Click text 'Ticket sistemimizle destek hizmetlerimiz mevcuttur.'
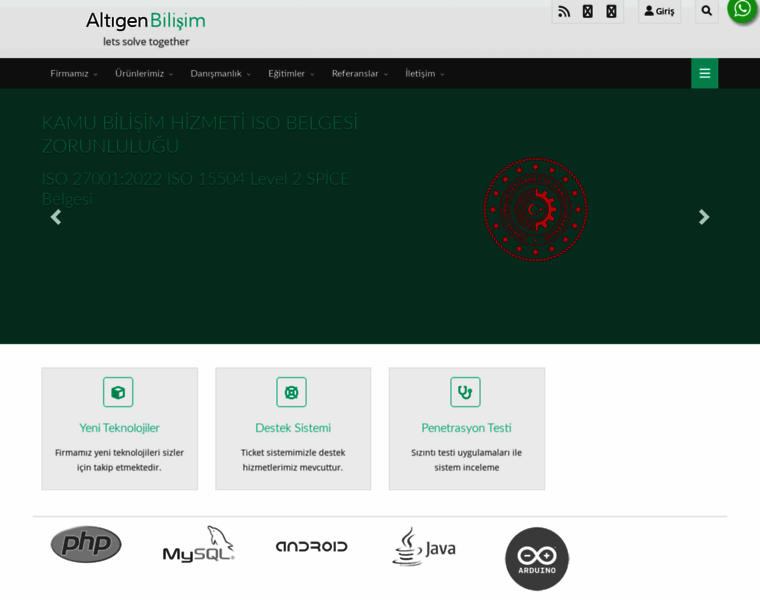 click(x=293, y=460)
